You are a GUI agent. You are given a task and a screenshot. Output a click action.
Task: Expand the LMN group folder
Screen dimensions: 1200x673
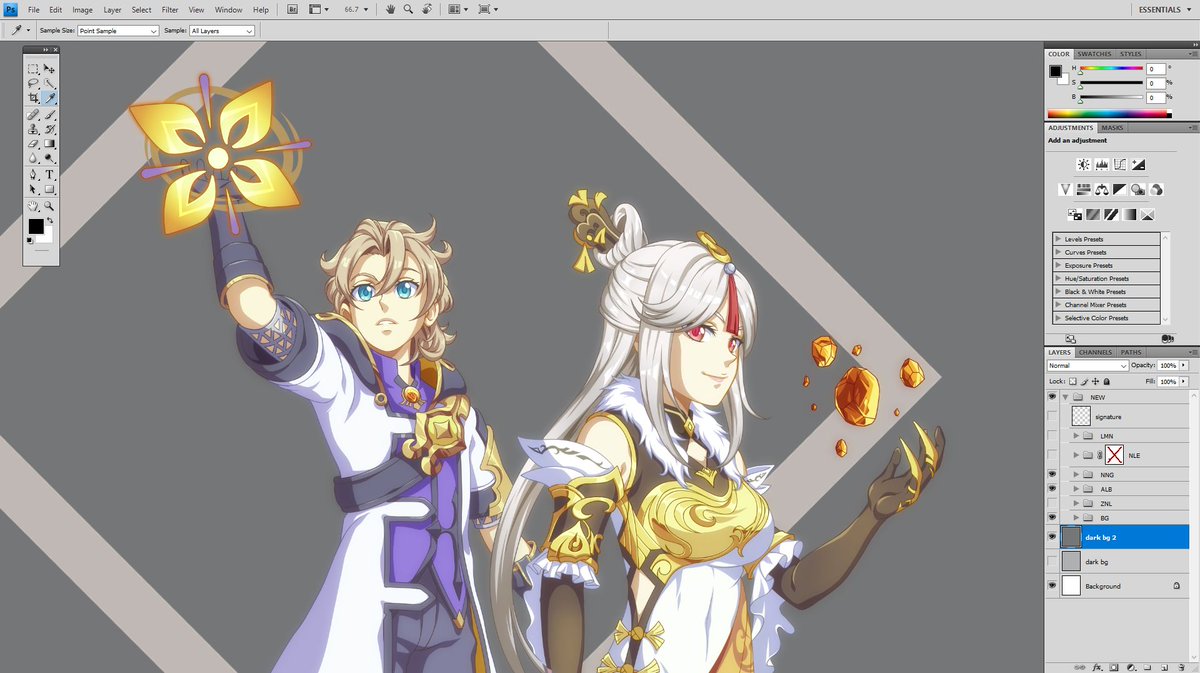(1076, 436)
